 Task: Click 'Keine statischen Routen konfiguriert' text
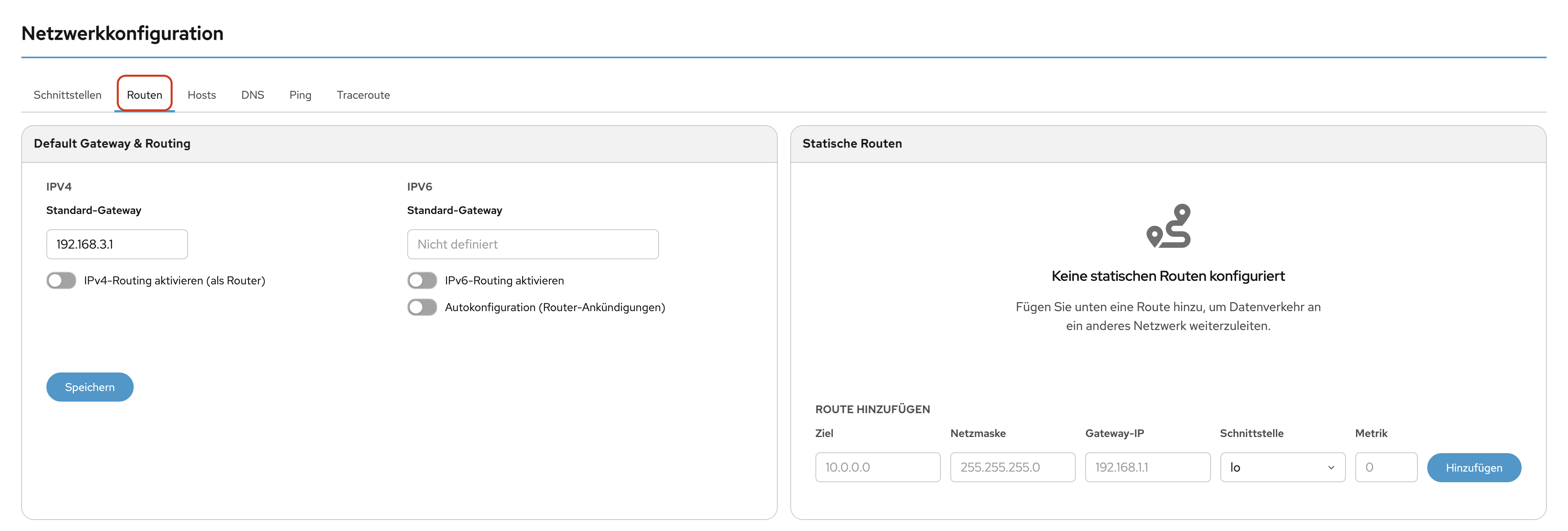(1168, 276)
